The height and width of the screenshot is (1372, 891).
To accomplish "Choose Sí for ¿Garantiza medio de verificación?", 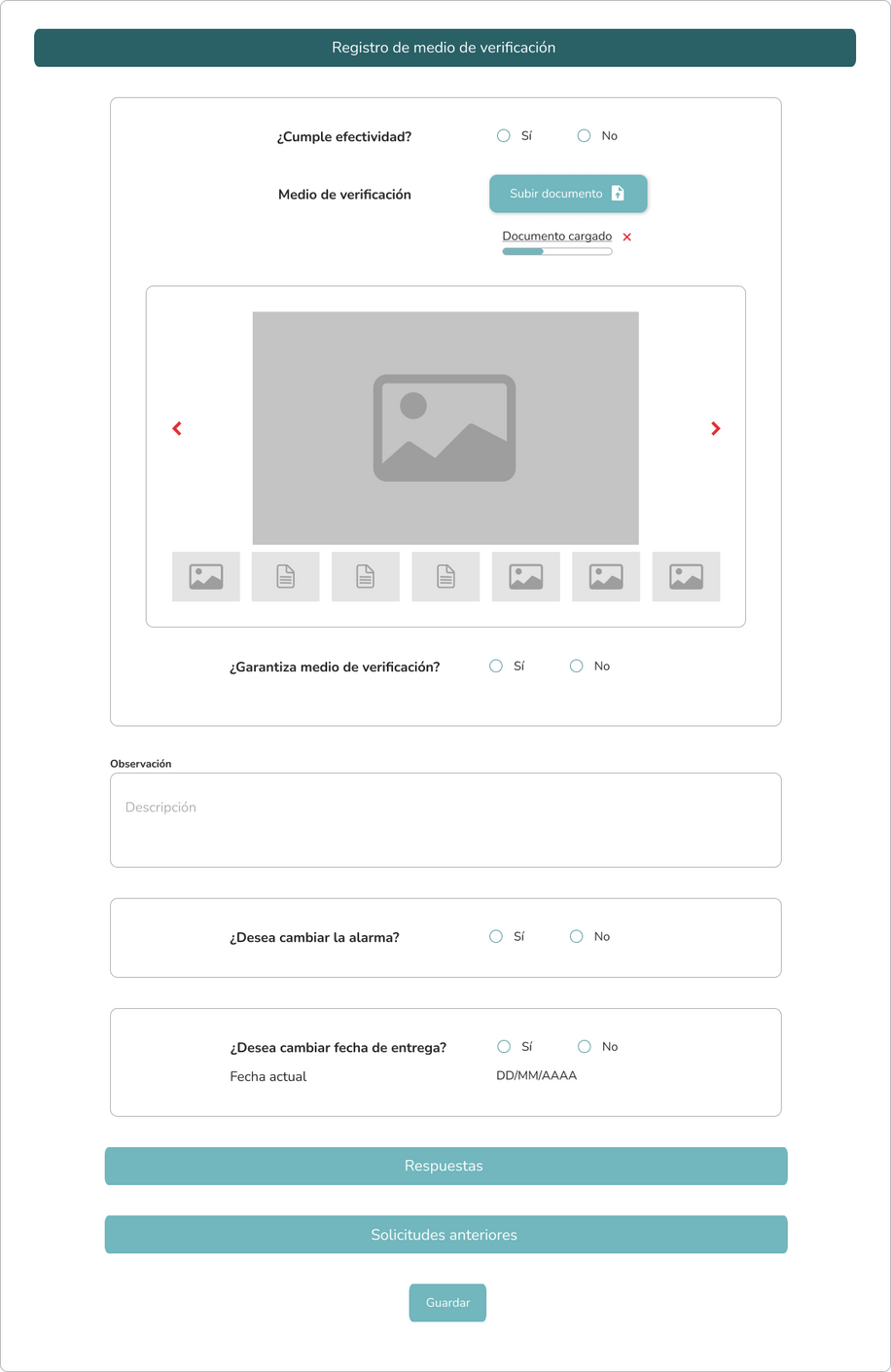I will pos(496,667).
